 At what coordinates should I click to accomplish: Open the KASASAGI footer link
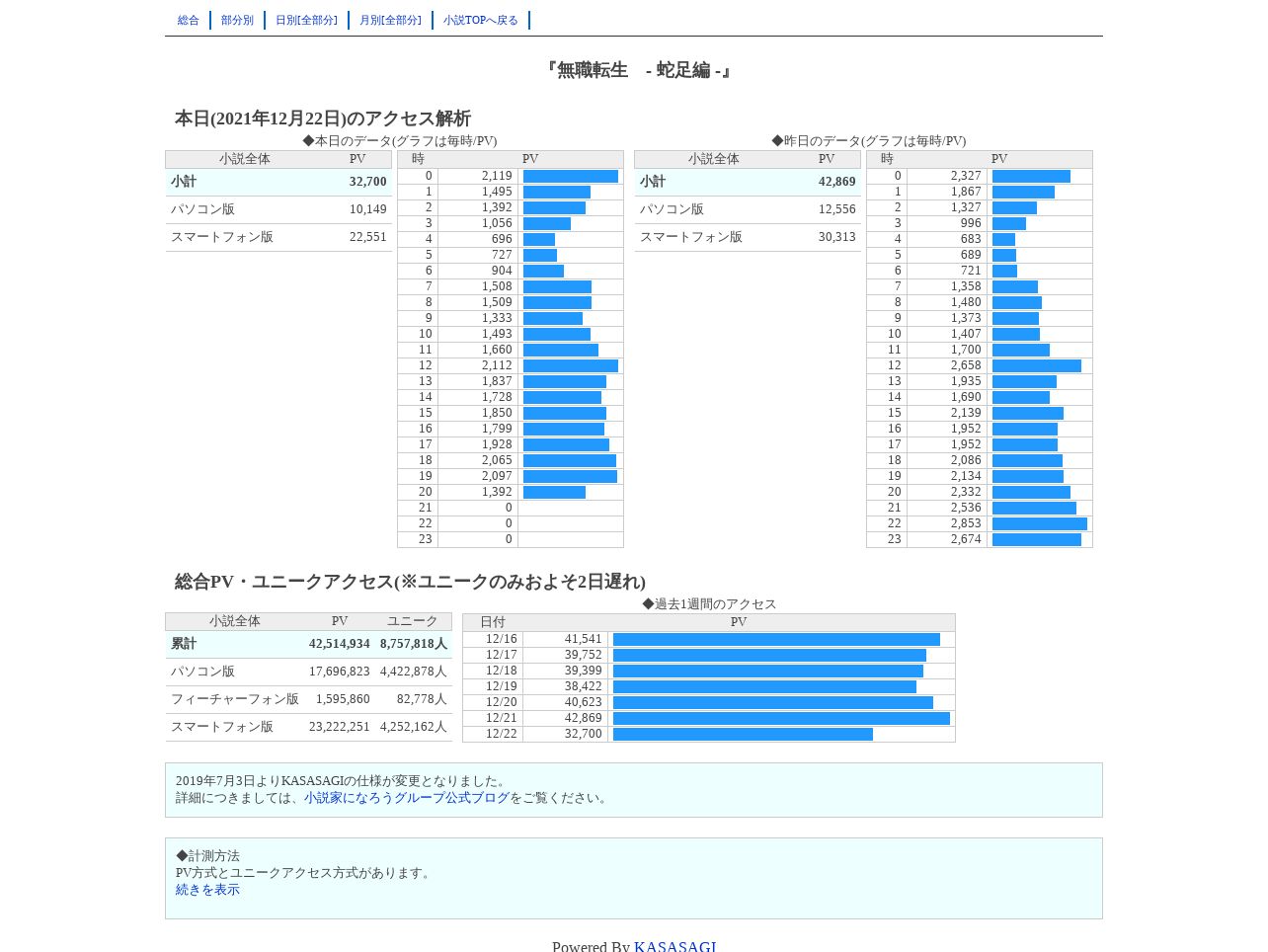(x=675, y=946)
